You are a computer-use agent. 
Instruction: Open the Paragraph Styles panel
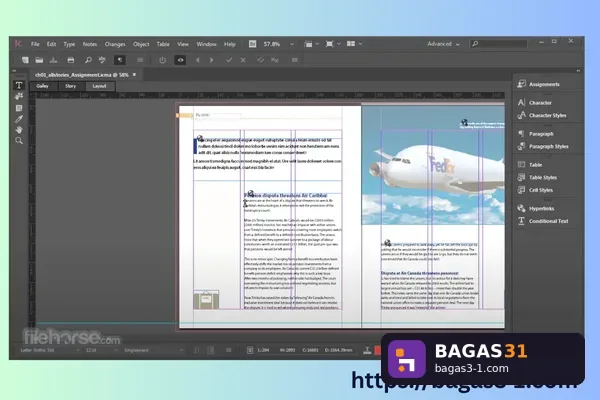548,146
